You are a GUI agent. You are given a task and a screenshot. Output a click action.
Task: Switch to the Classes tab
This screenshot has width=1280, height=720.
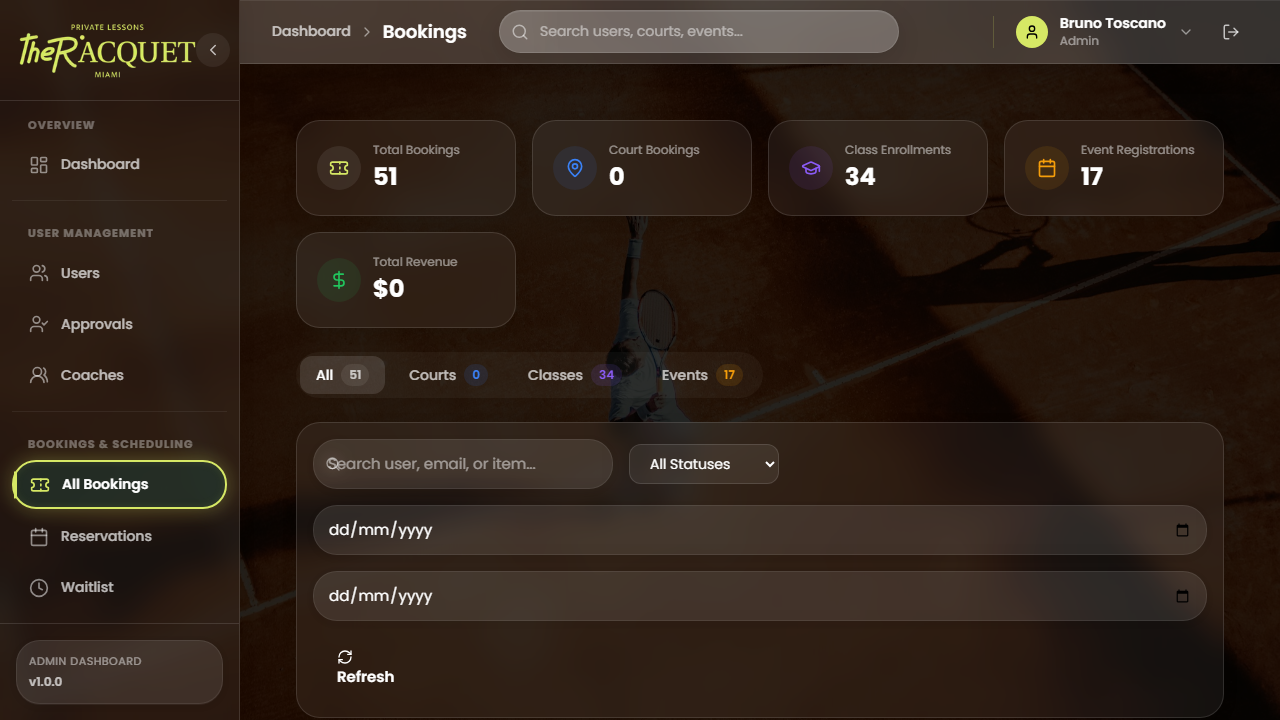coord(572,375)
